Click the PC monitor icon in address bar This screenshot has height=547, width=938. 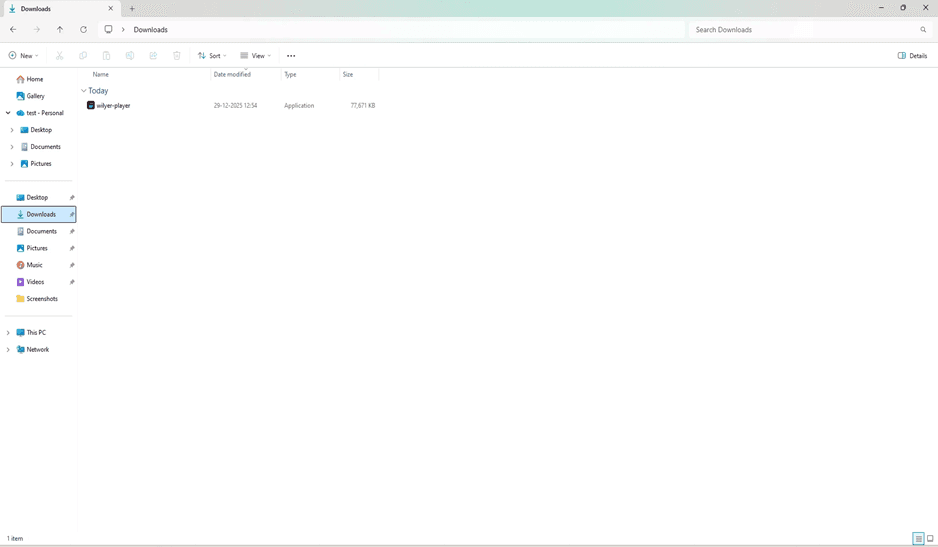coord(108,29)
